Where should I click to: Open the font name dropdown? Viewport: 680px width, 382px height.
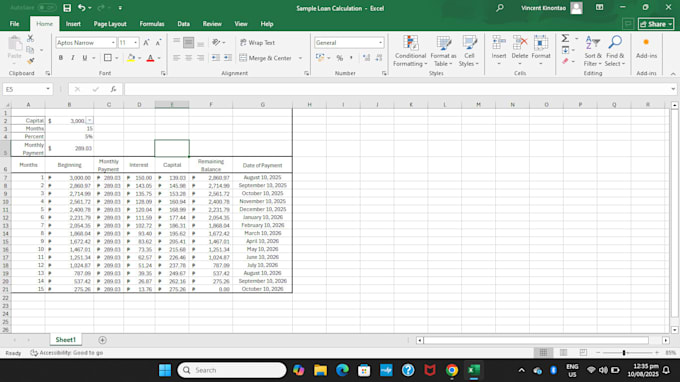click(113, 42)
